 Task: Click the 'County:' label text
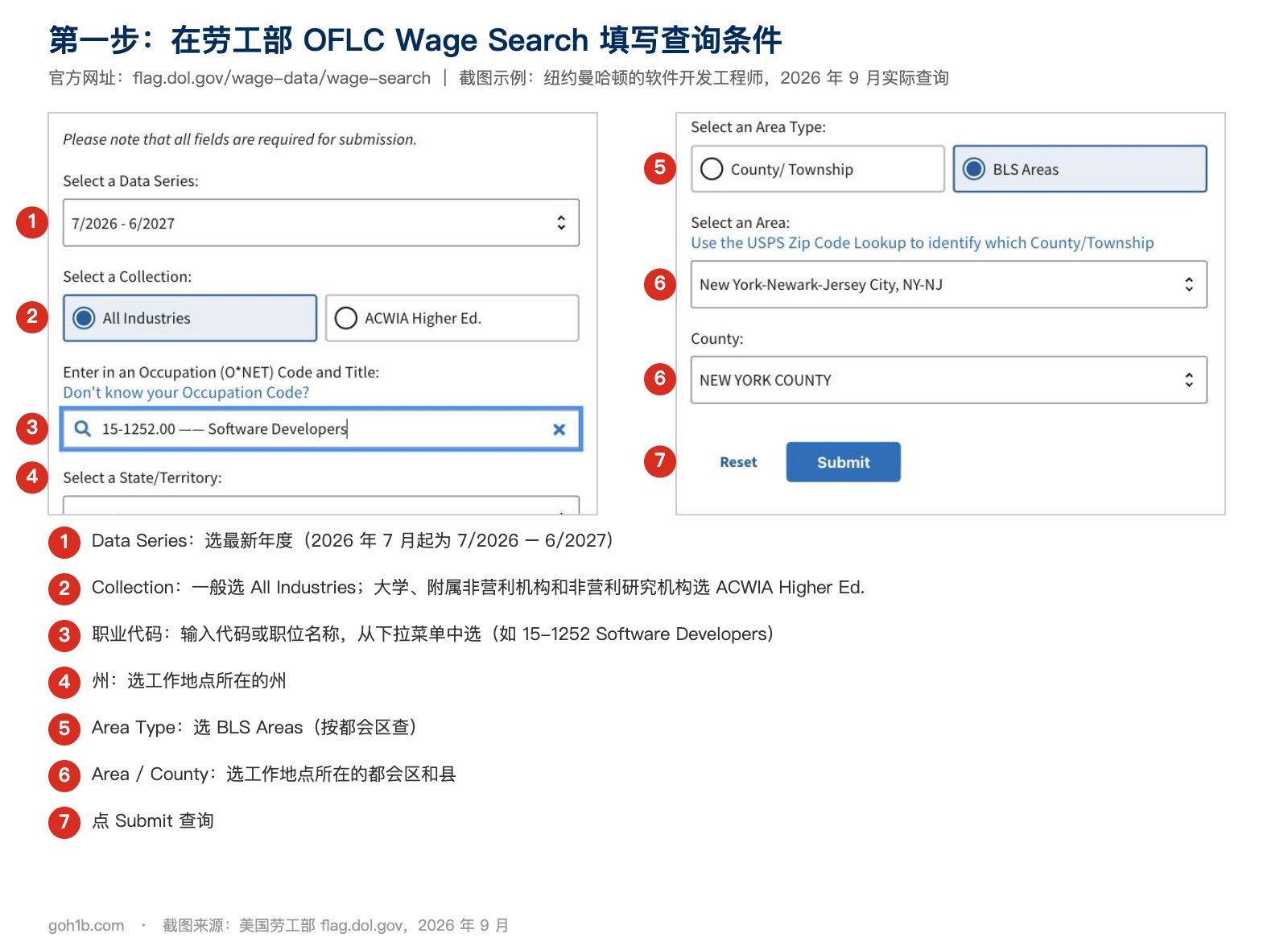tap(716, 339)
